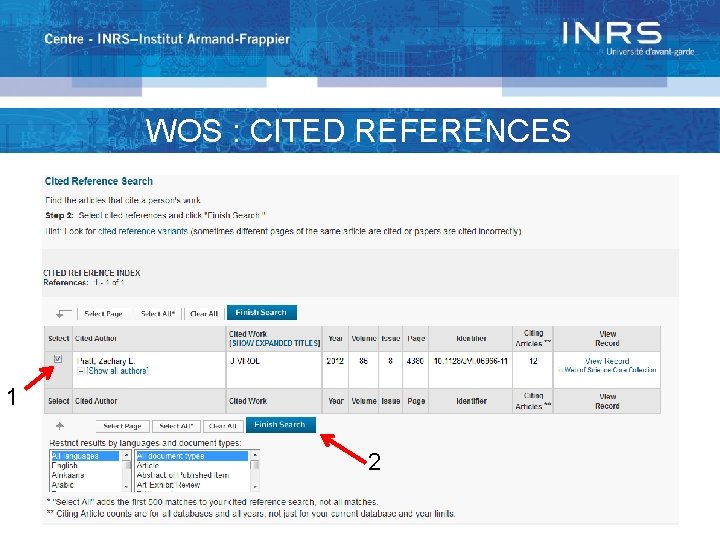Click the Cited Reference Search heading
The height and width of the screenshot is (540, 720).
(x=99, y=181)
